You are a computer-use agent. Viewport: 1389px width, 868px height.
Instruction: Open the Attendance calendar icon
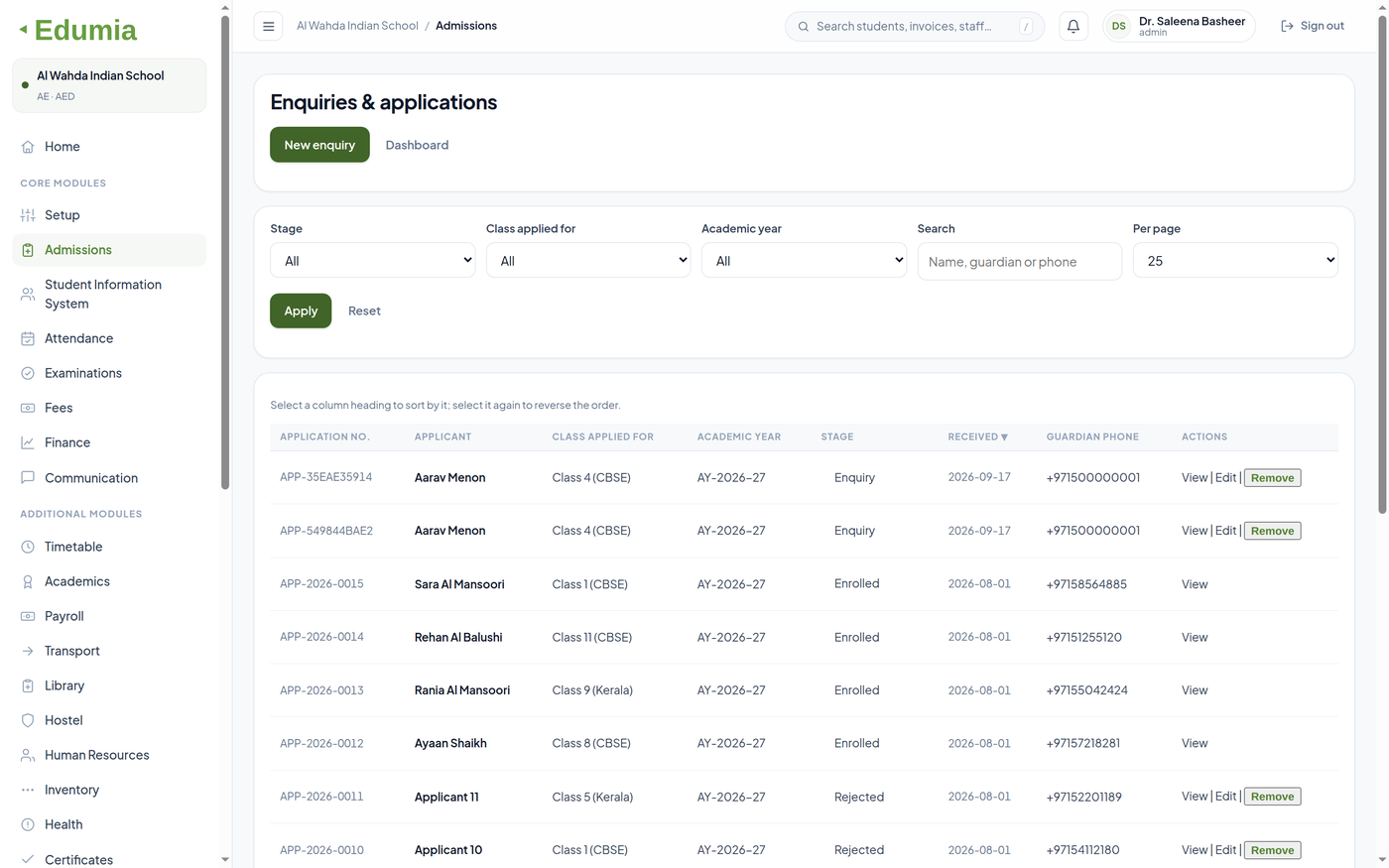click(28, 338)
